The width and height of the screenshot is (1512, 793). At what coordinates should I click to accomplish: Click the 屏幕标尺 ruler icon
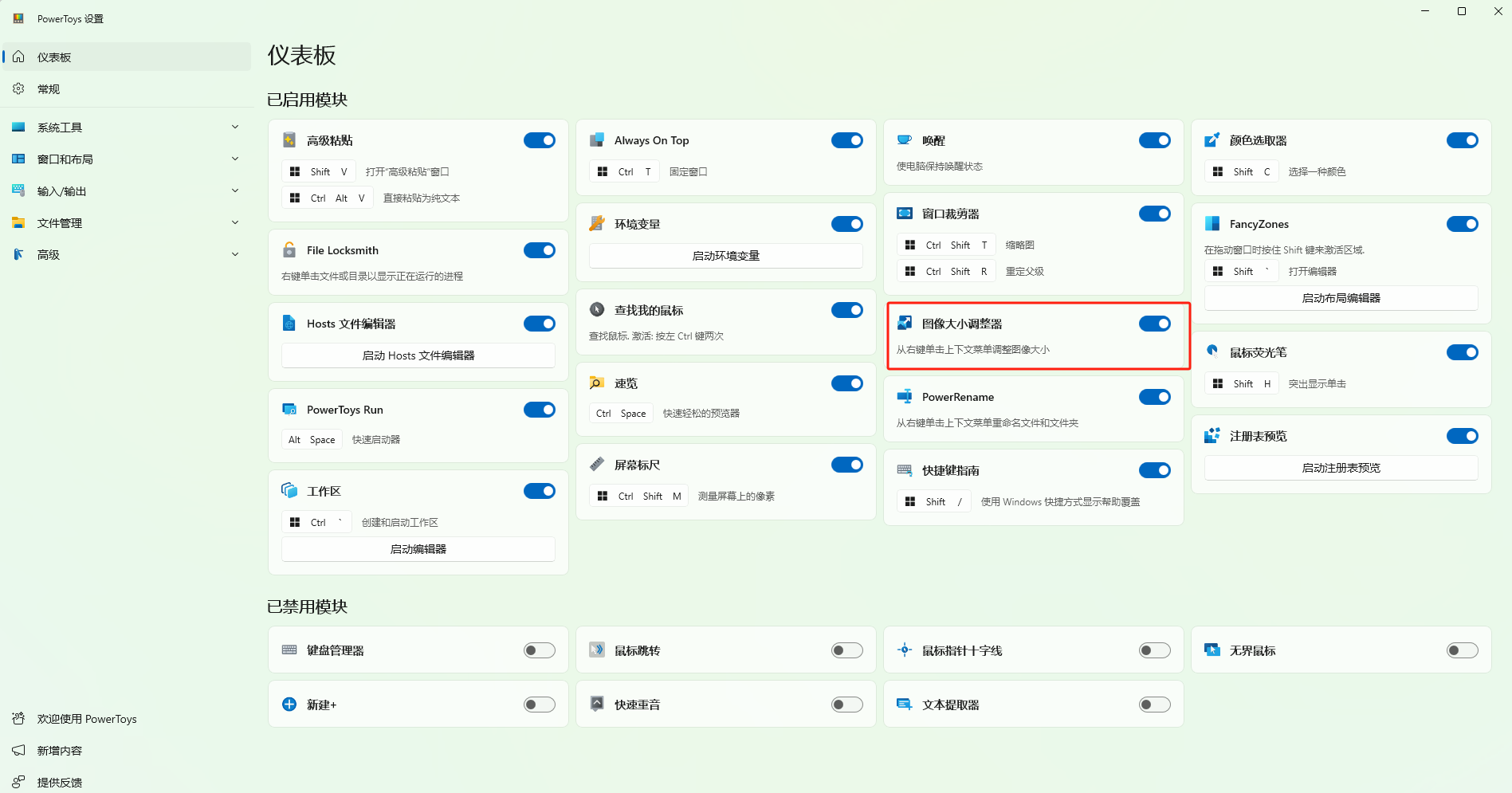[x=597, y=465]
